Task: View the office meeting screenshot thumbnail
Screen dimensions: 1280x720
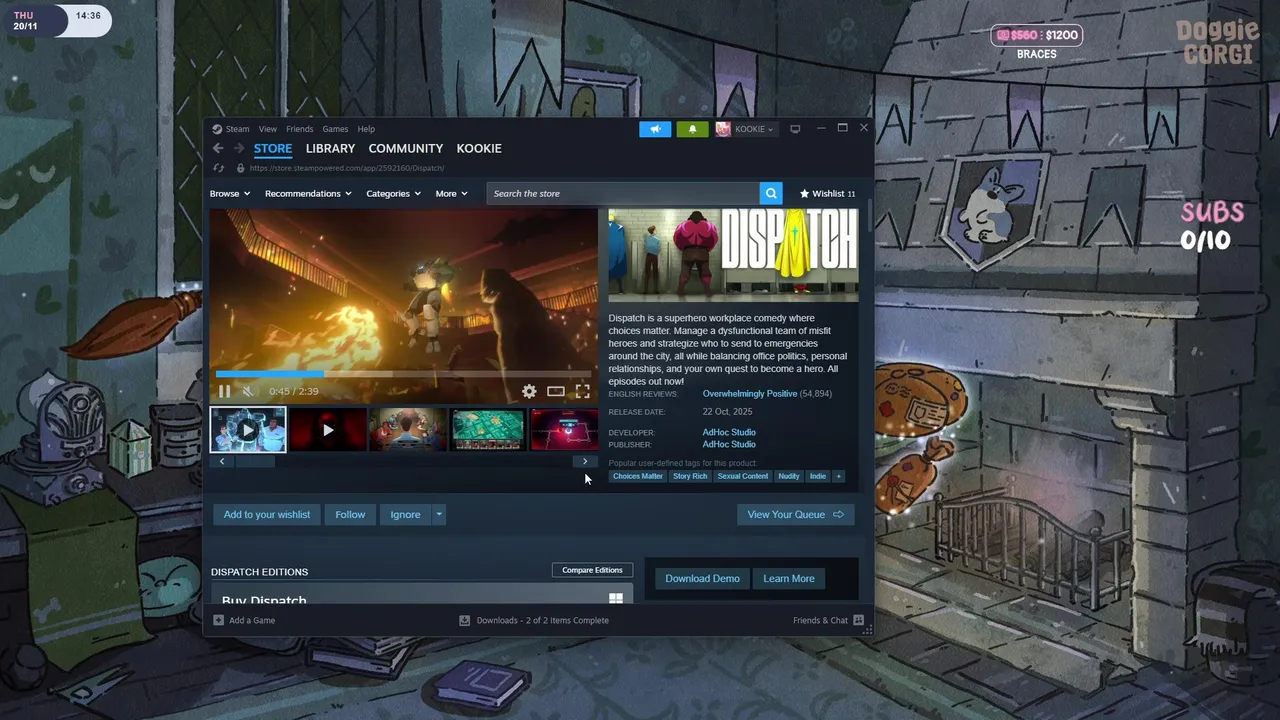Action: coord(408,430)
